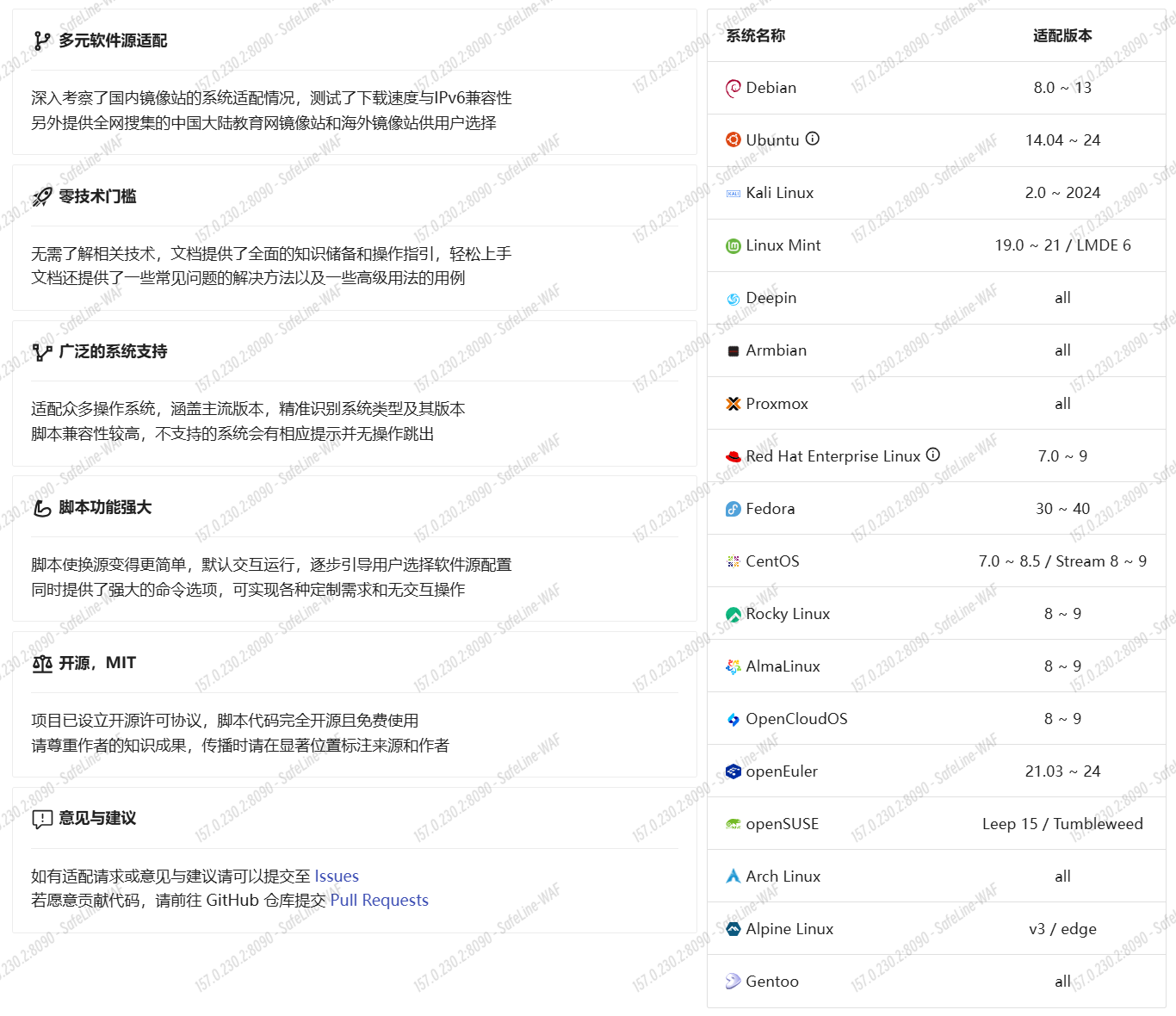1176x1016 pixels.
Task: Select the Alpine Linux name
Action: click(789, 929)
